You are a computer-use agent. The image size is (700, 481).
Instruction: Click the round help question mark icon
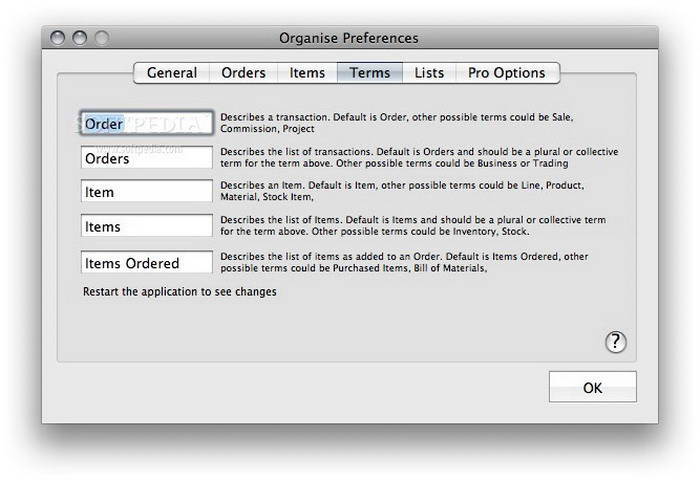coord(616,342)
